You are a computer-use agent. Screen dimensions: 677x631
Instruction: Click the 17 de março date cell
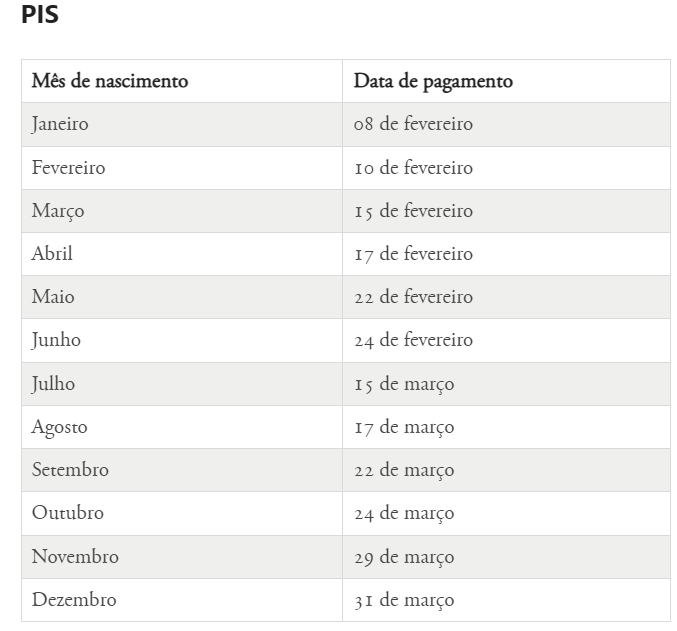pyautogui.click(x=506, y=427)
